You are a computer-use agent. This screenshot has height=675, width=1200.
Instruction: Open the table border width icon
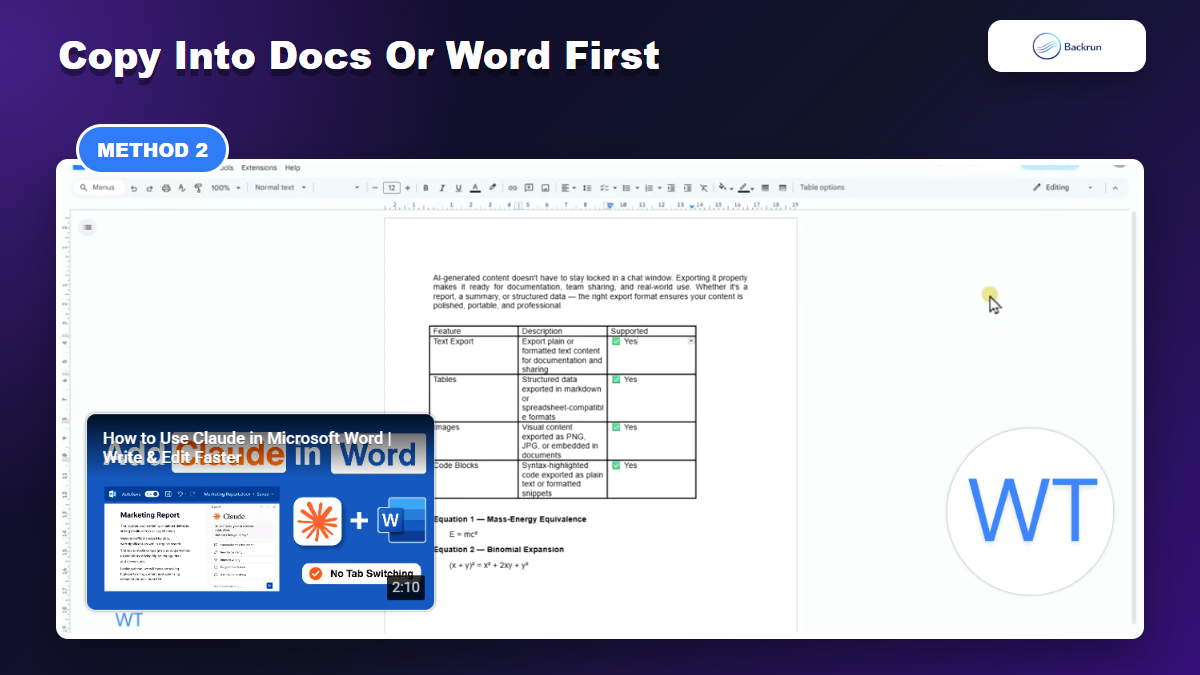coord(765,188)
